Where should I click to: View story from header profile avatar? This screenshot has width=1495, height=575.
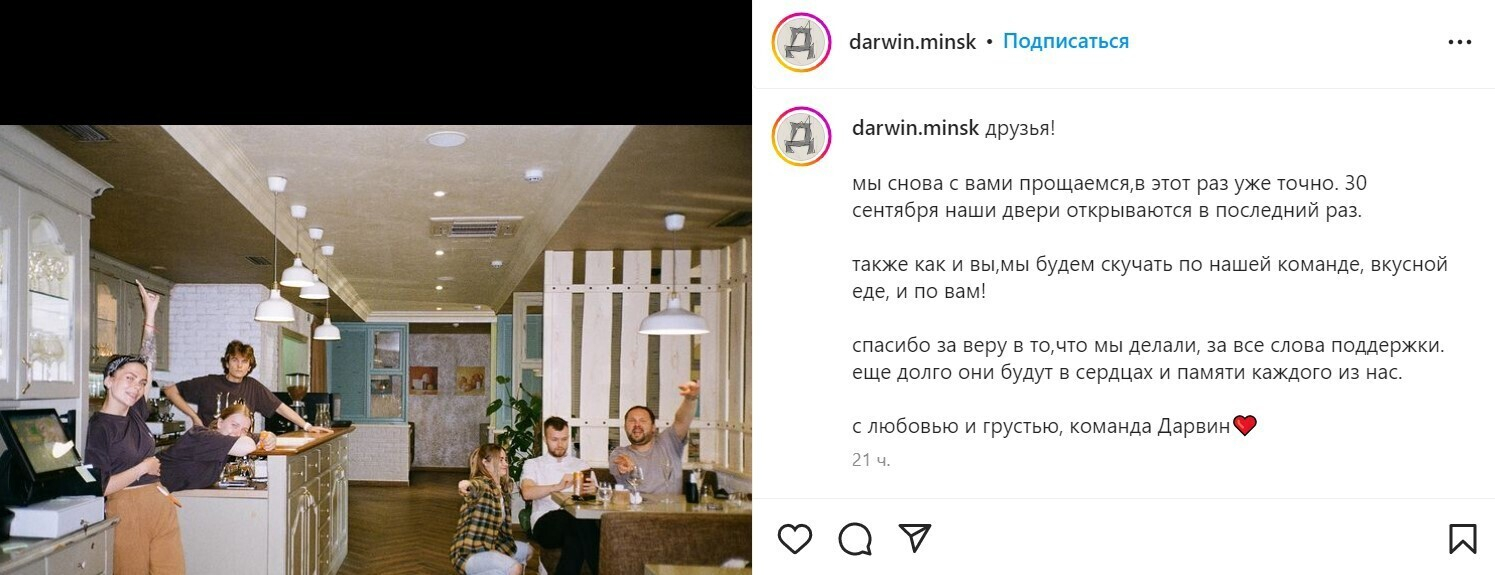(802, 42)
